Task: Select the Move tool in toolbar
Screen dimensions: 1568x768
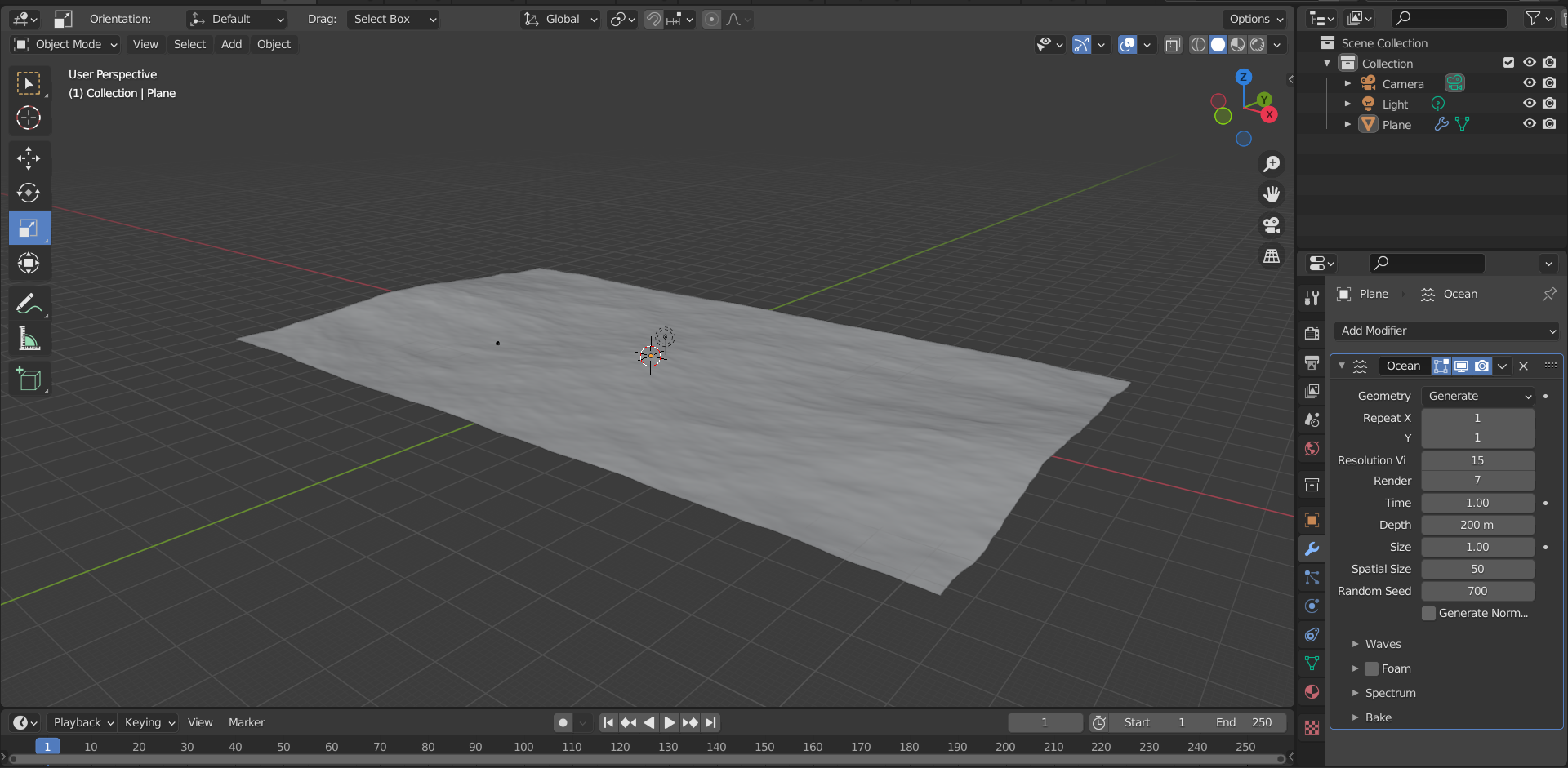Action: (x=29, y=158)
